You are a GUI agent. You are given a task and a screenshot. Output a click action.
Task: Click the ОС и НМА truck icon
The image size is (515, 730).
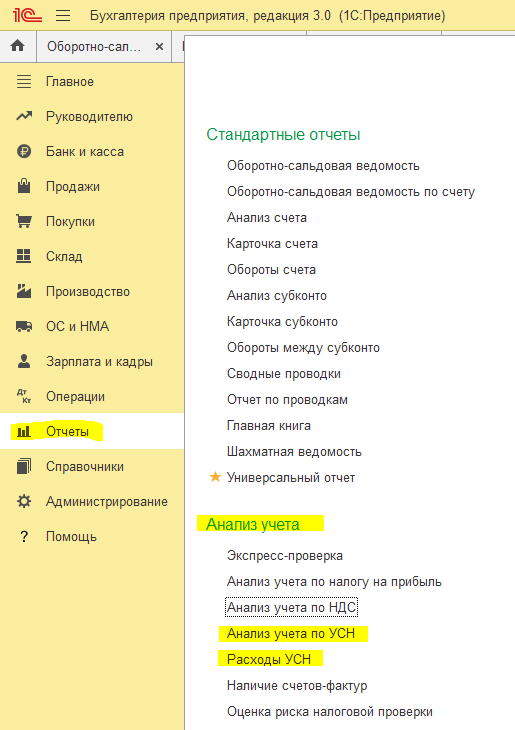coord(24,326)
